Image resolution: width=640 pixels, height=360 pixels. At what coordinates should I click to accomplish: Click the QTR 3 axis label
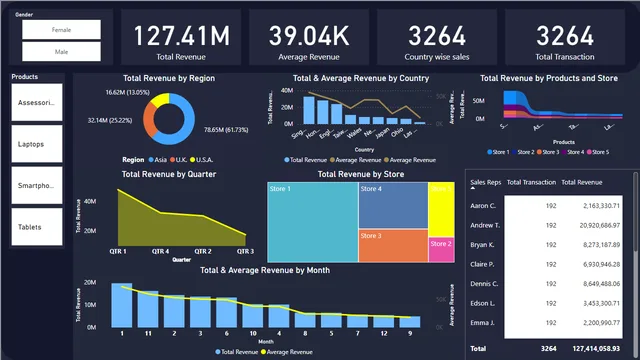[x=245, y=251]
